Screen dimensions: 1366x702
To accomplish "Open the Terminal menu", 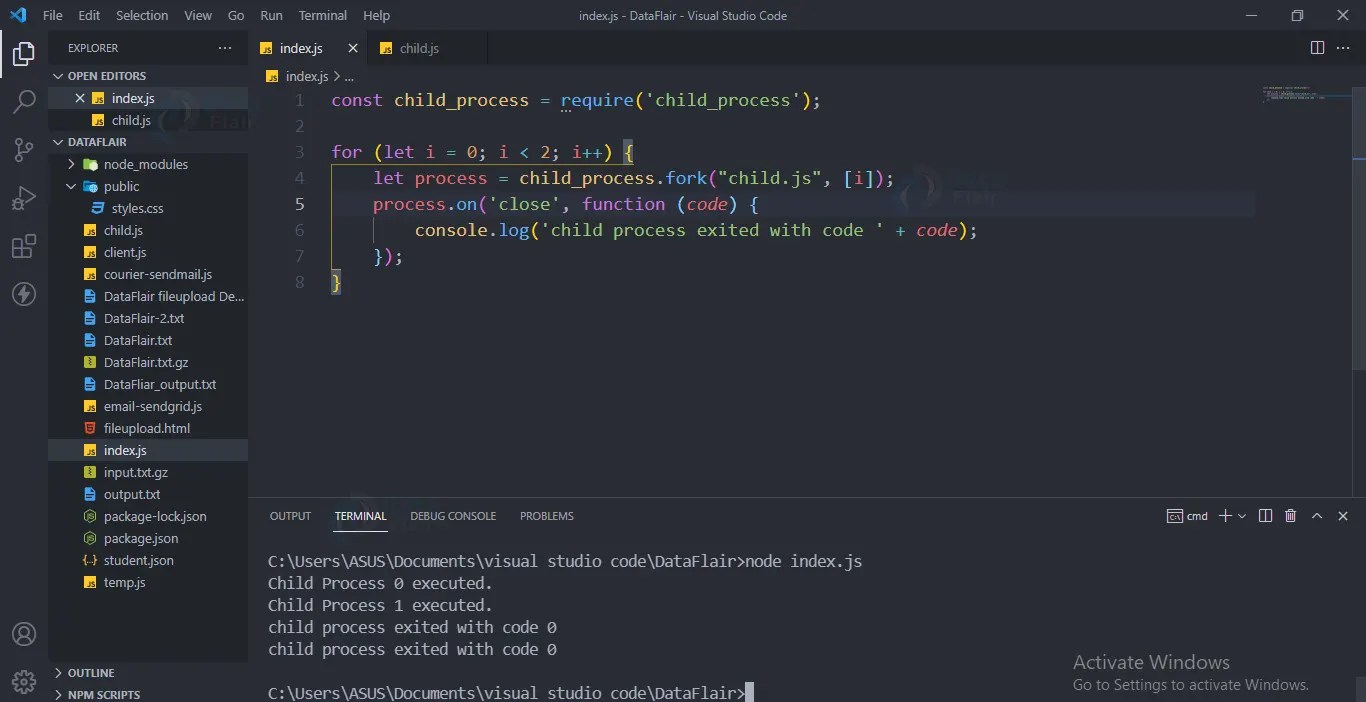I will [322, 15].
